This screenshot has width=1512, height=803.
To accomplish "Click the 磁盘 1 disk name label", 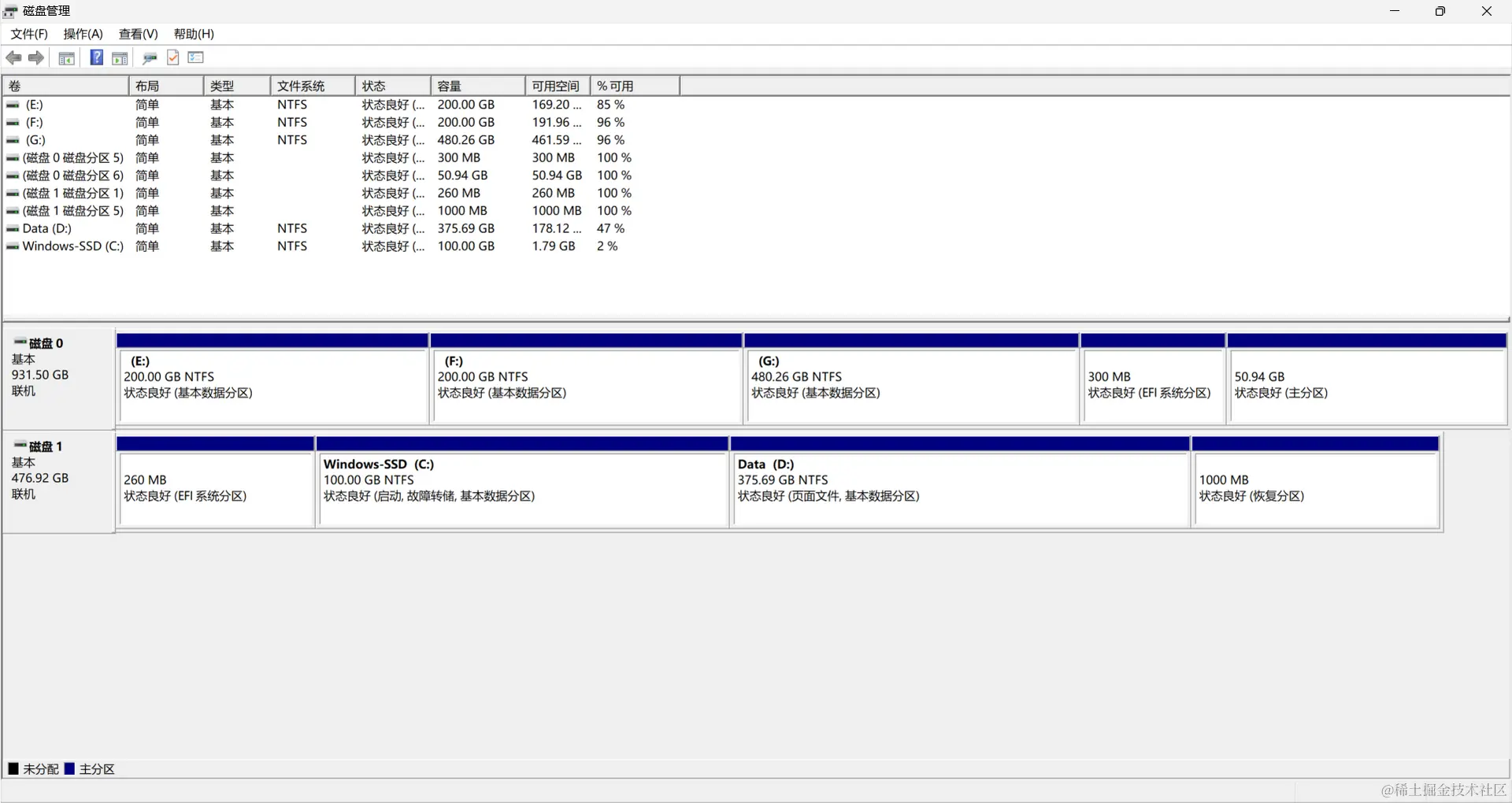I will (46, 446).
